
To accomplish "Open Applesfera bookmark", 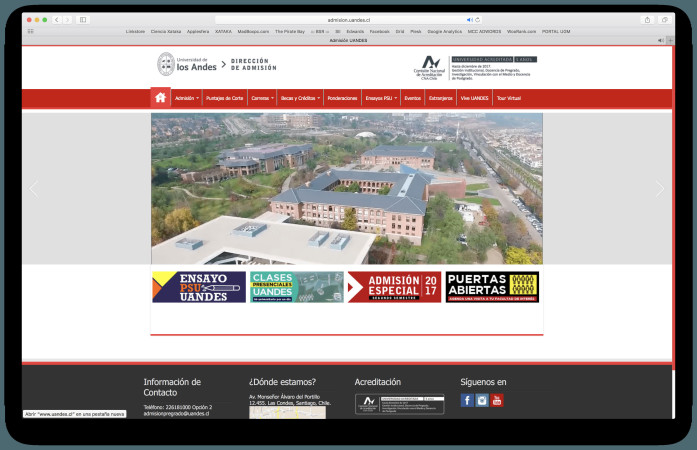I will [x=198, y=32].
